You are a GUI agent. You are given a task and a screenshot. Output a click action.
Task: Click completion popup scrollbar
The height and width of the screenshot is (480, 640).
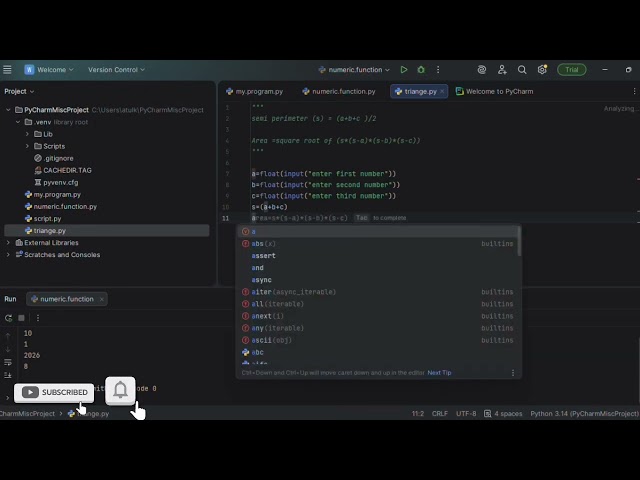coord(519,242)
